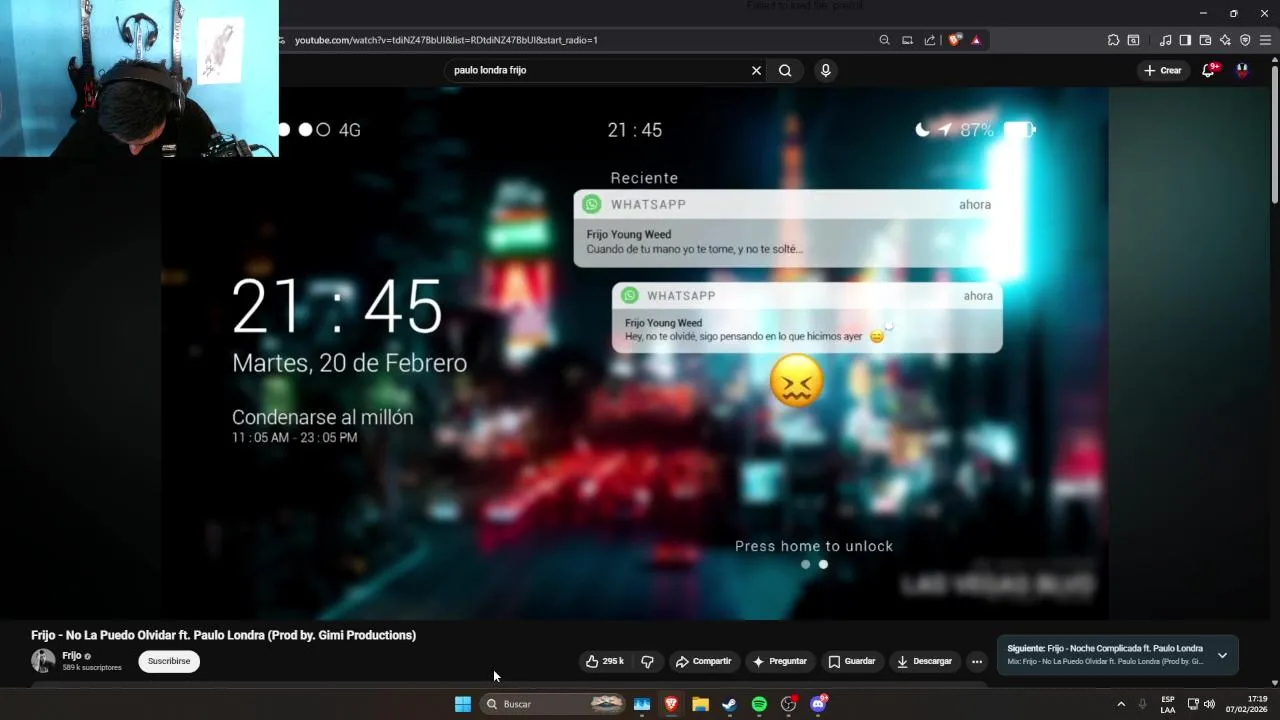Click the YouTube search magnifier button
The width and height of the screenshot is (1280, 720).
(785, 70)
